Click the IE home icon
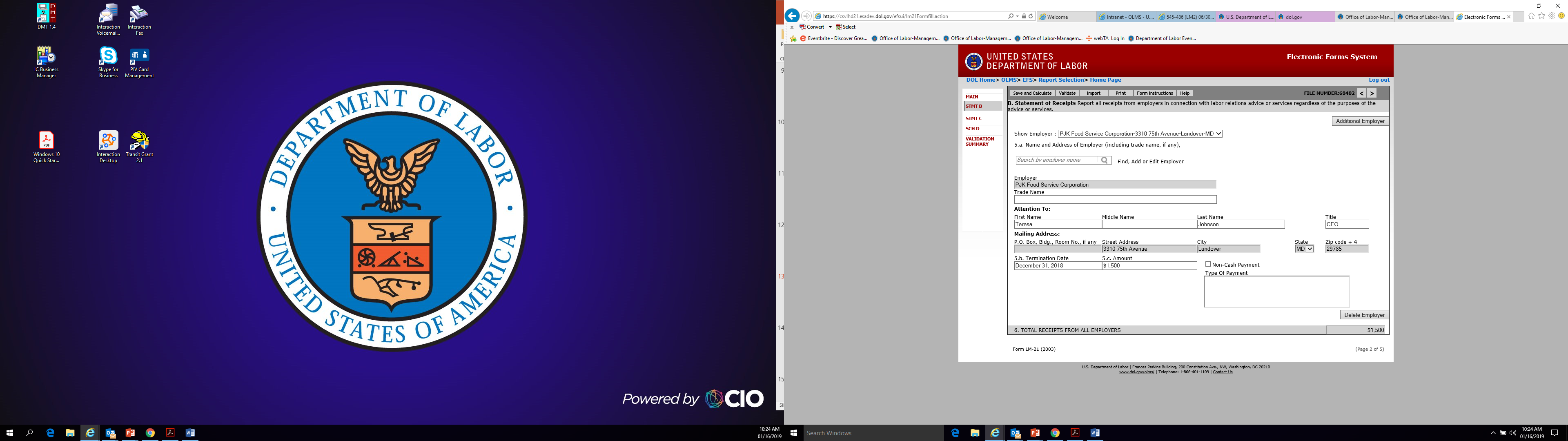 pos(1532,16)
